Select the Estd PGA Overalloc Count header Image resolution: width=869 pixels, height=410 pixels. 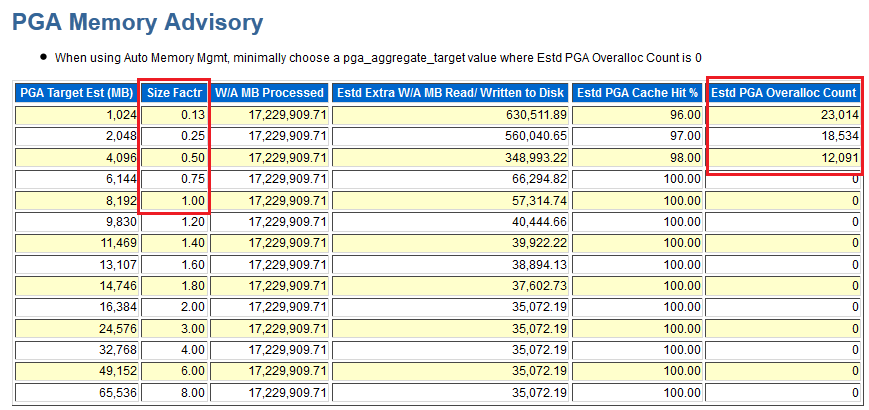point(784,93)
